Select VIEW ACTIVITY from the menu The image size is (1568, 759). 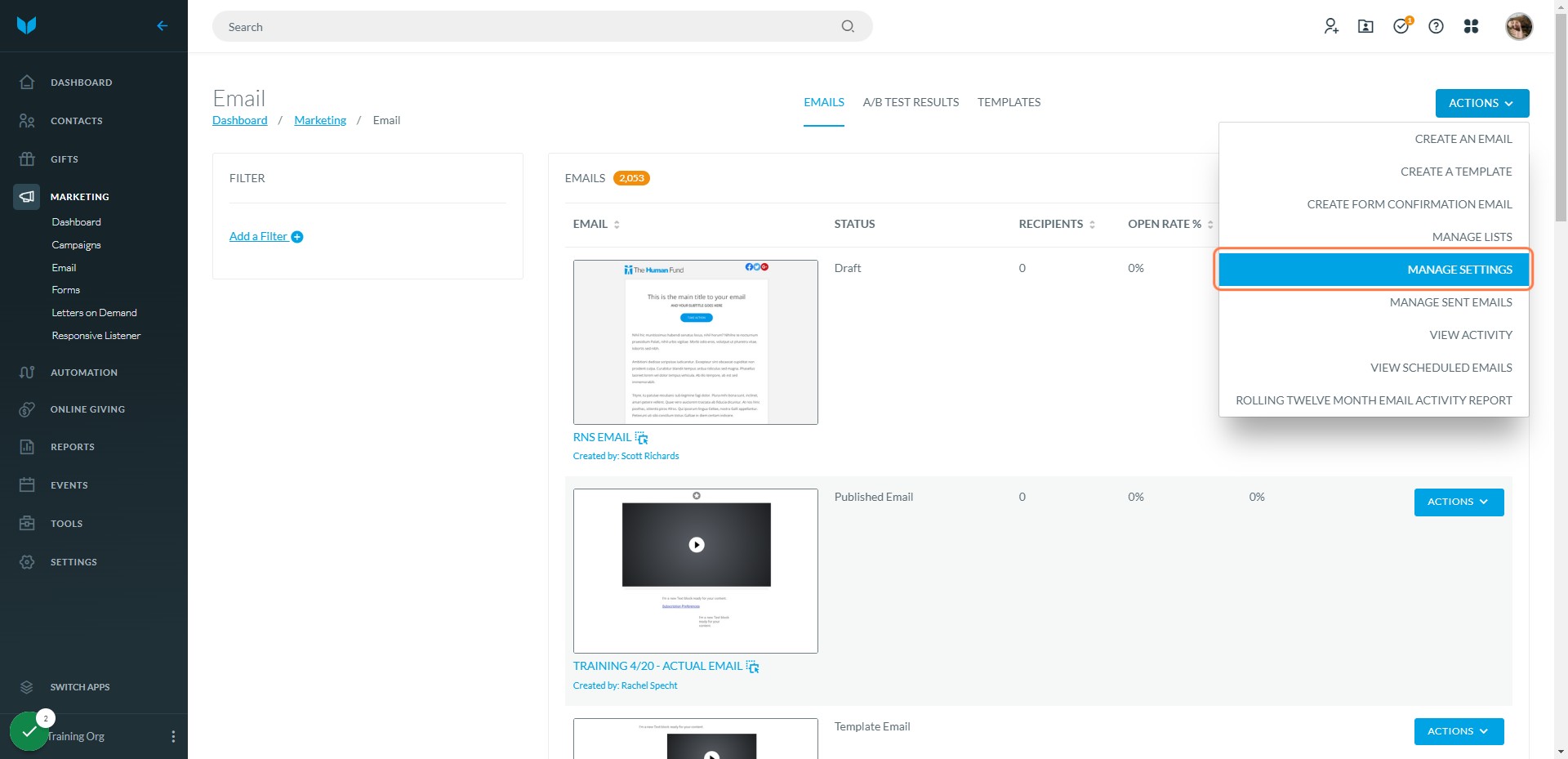[x=1374, y=335]
